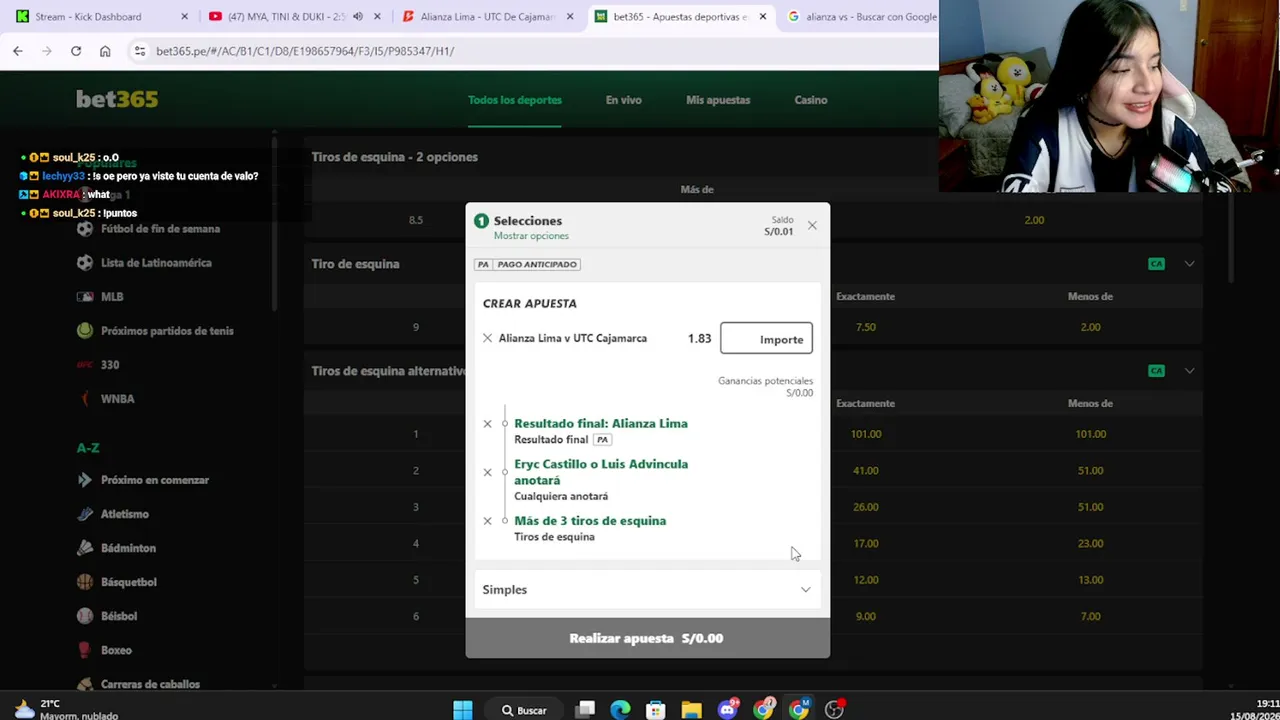Open Carreras de caballos in the sidebar

click(150, 684)
